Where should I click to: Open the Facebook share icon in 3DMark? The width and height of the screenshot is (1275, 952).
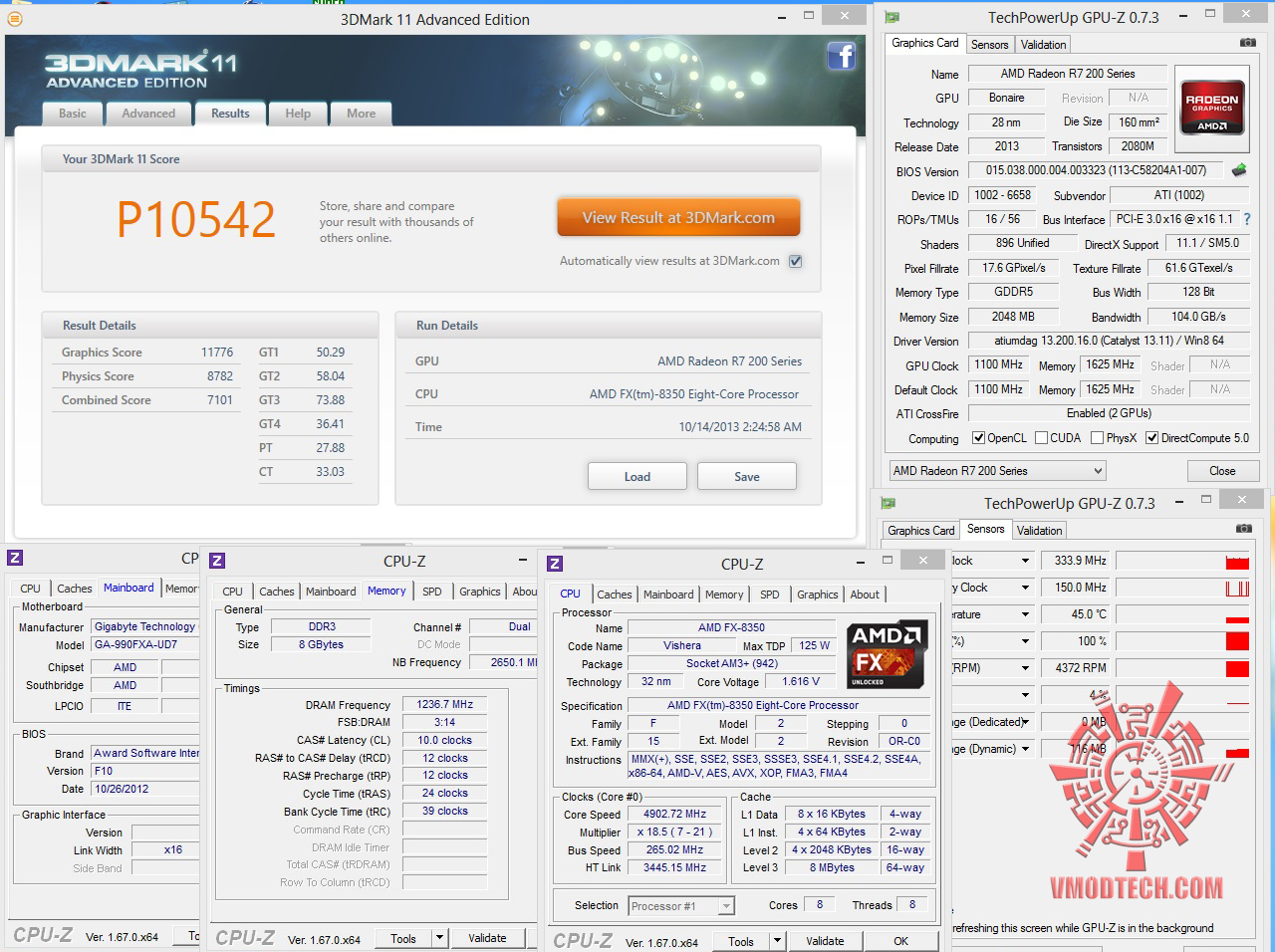point(842,56)
